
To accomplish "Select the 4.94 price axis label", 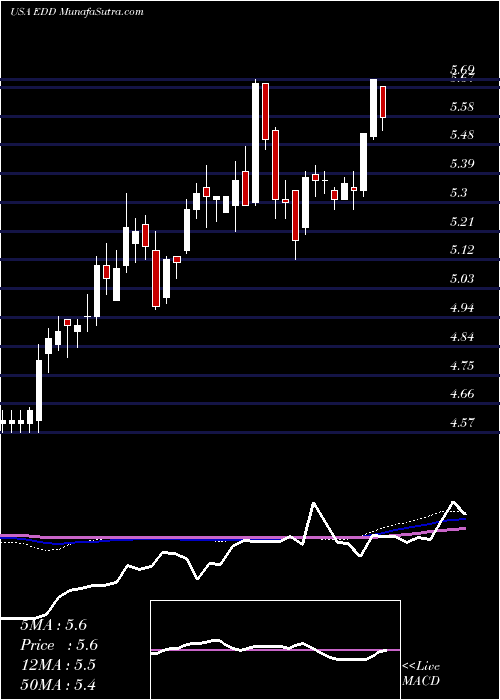I will point(462,308).
